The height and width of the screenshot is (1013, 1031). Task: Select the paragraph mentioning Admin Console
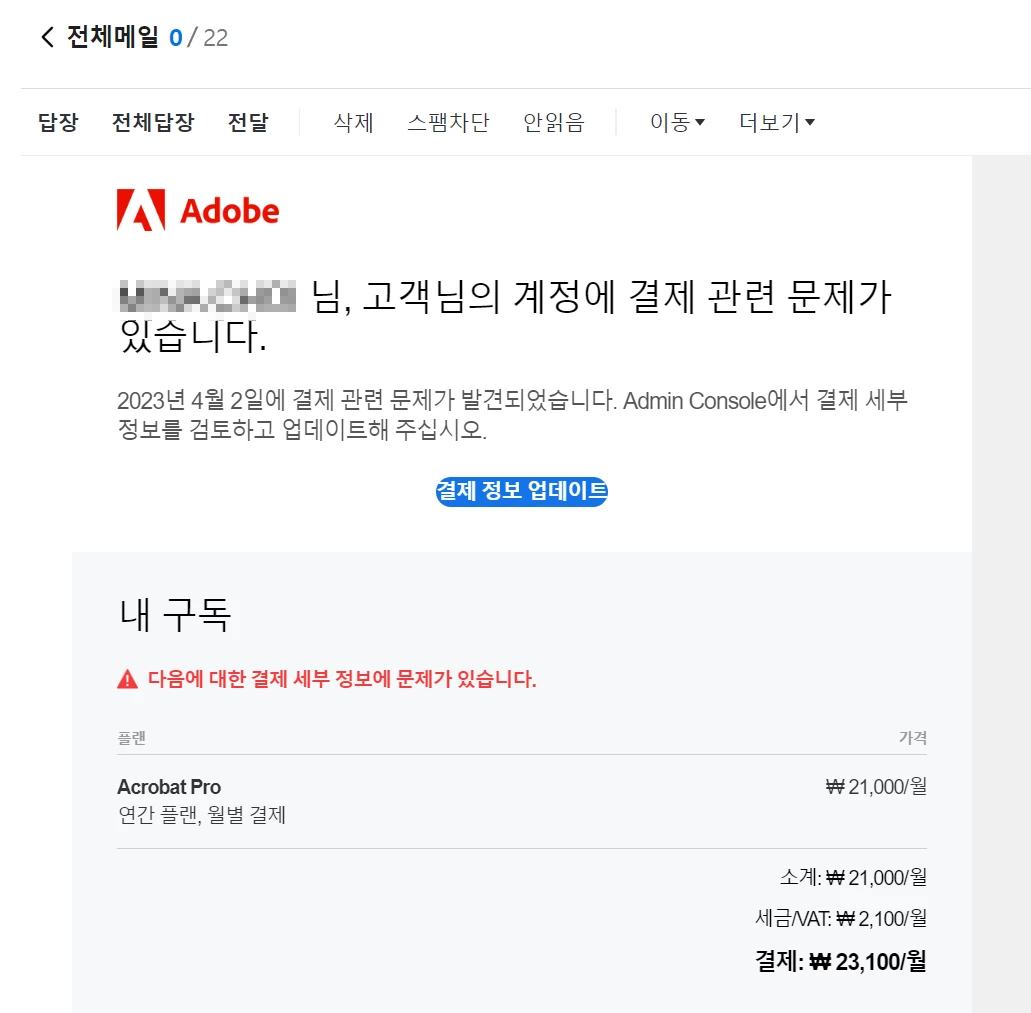point(512,415)
